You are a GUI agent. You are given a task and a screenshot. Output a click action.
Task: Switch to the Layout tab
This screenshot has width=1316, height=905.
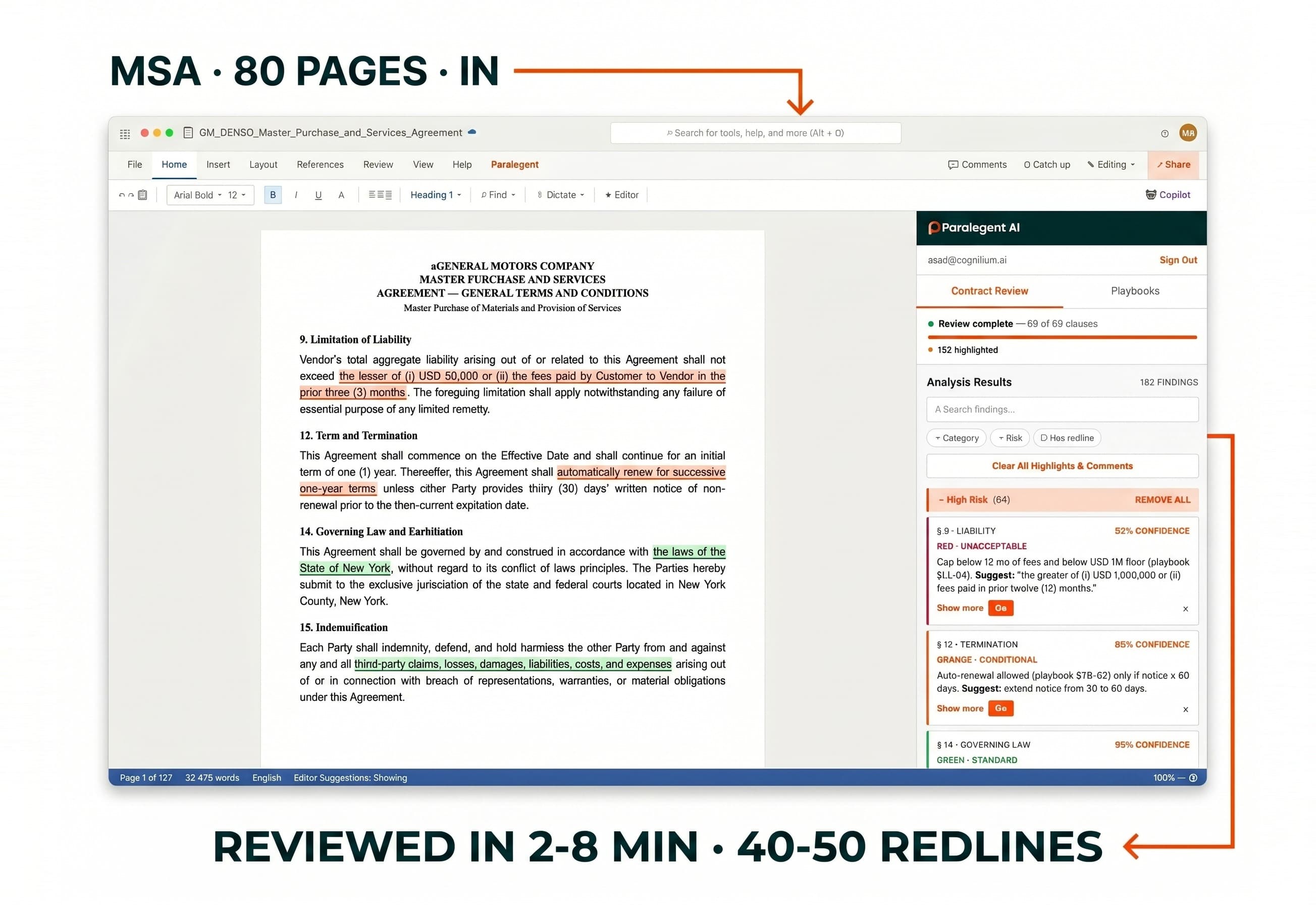[x=264, y=165]
